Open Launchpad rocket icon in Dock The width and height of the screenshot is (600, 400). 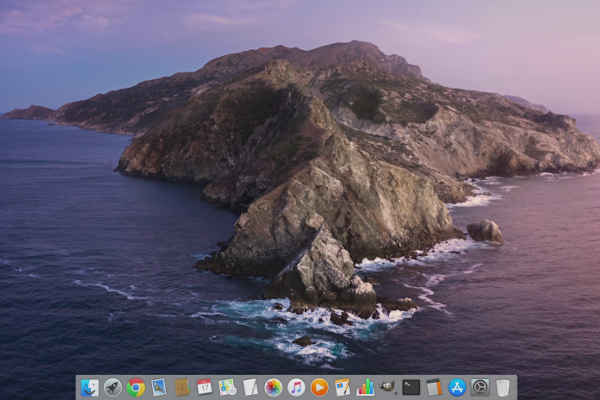coord(113,388)
